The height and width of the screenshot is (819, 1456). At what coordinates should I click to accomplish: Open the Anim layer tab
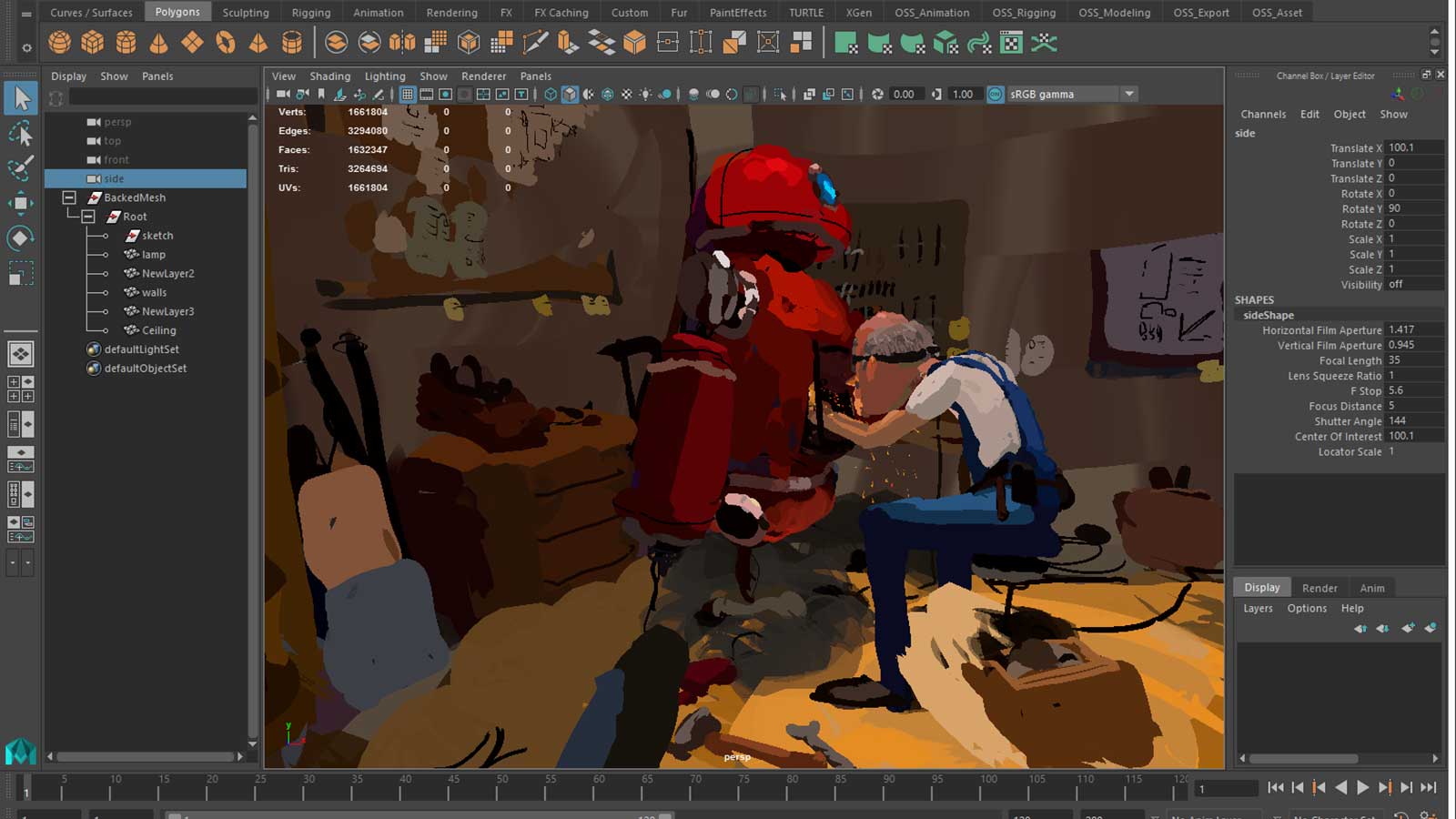click(x=1371, y=588)
